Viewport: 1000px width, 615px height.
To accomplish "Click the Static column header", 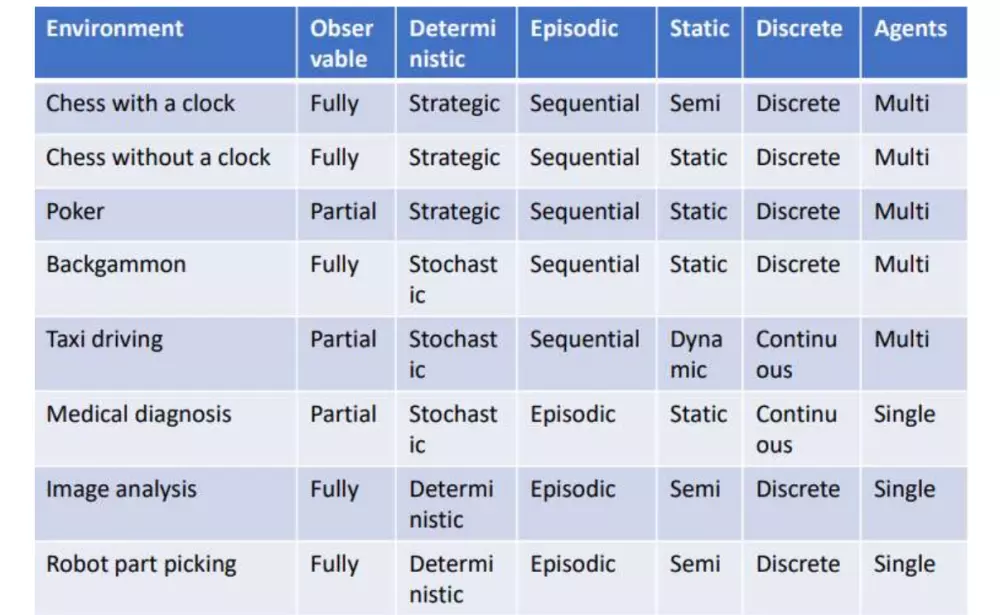I will pyautogui.click(x=699, y=28).
